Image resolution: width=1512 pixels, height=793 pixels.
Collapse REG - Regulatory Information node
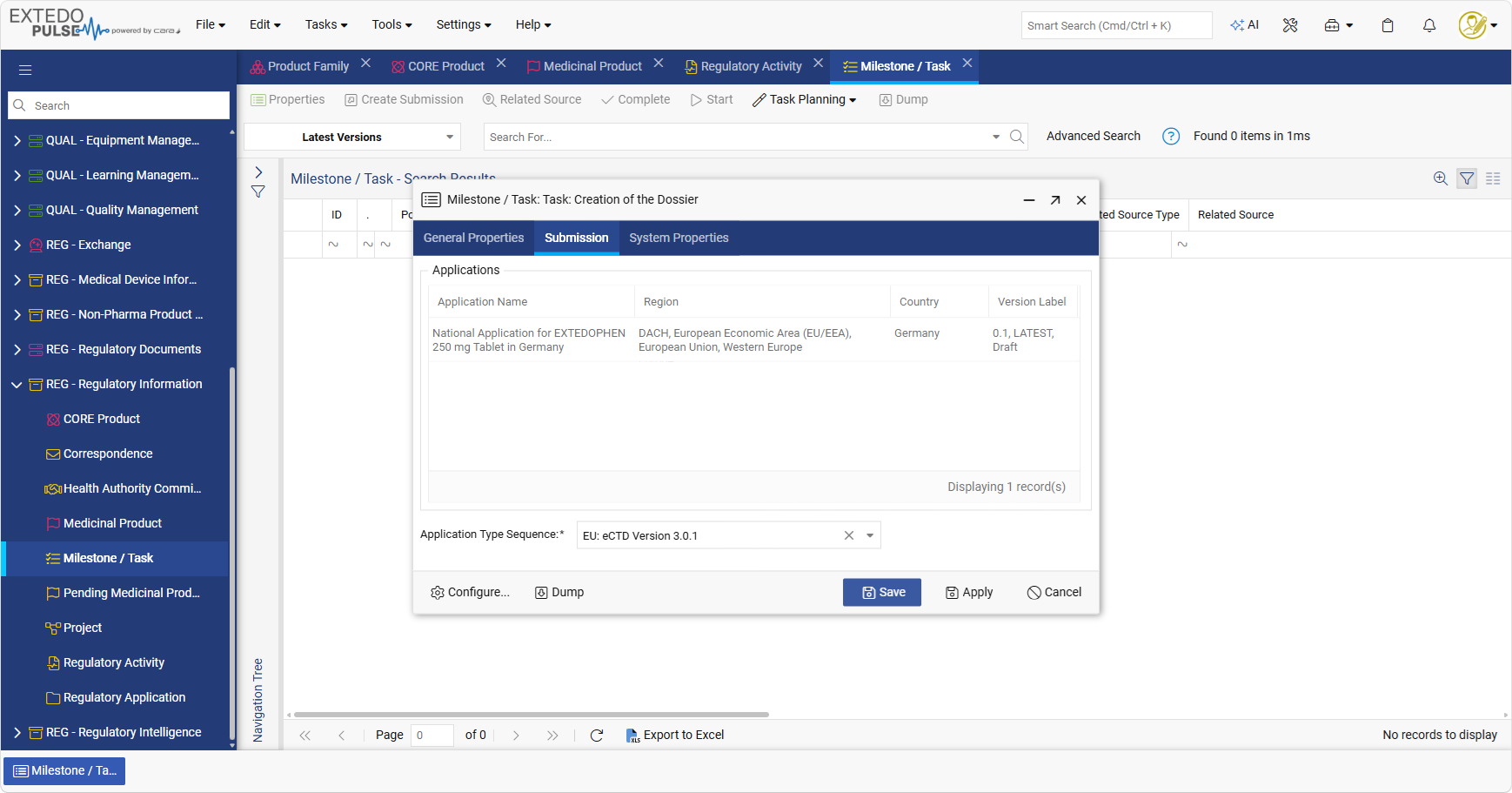[17, 384]
